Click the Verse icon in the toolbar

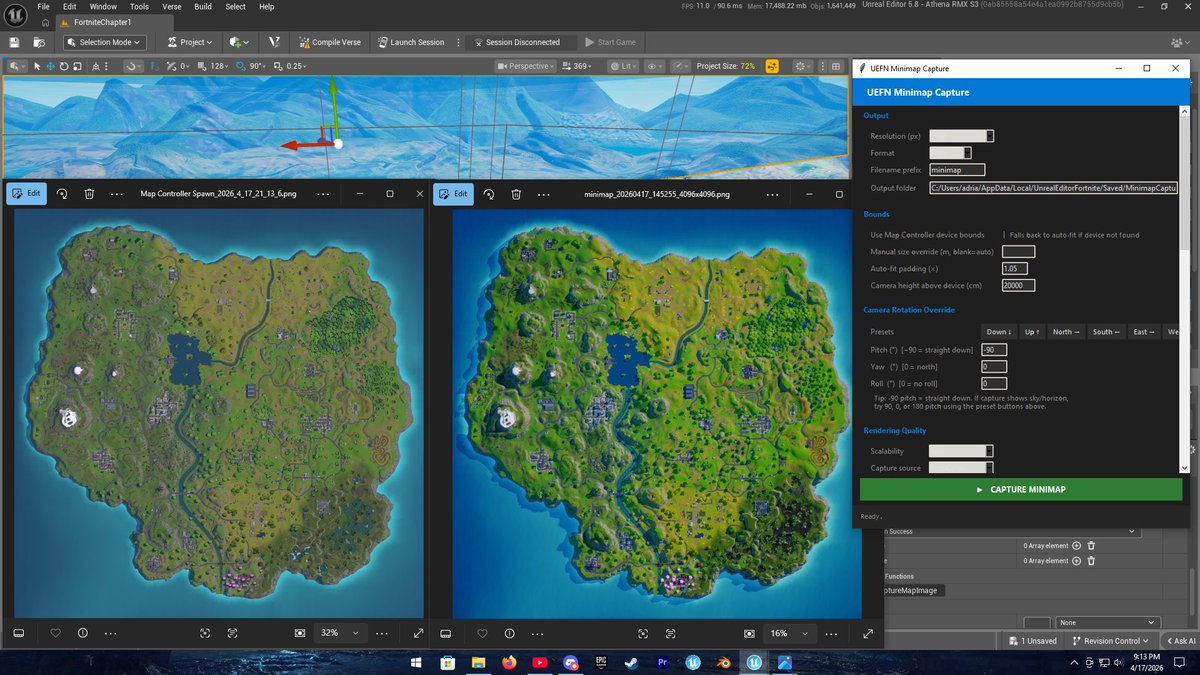(273, 42)
